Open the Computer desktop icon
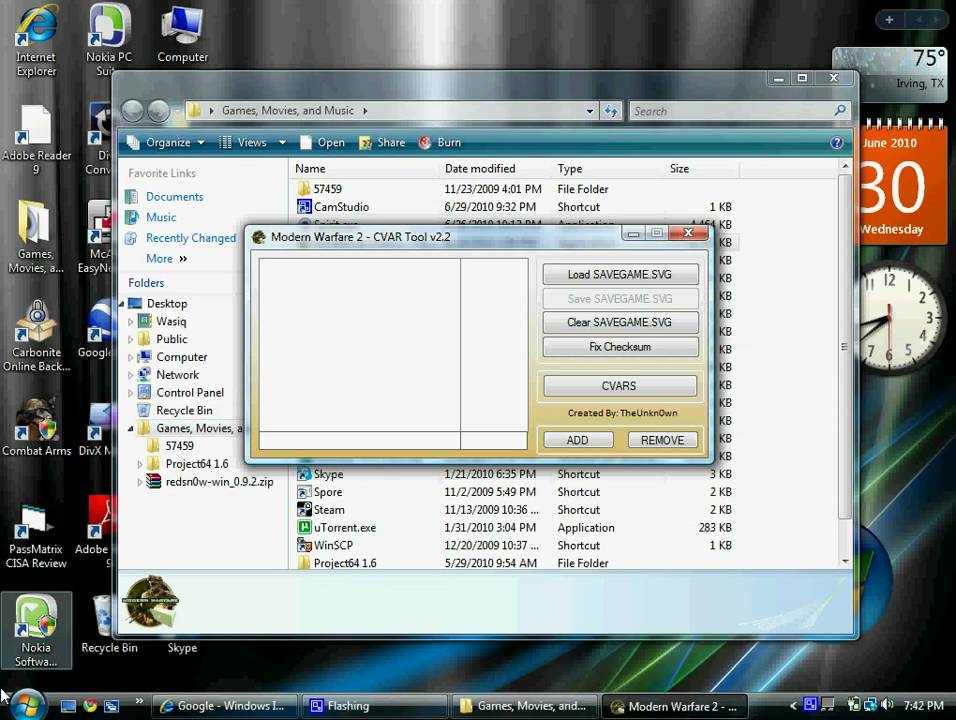This screenshot has width=956, height=720. pyautogui.click(x=182, y=34)
